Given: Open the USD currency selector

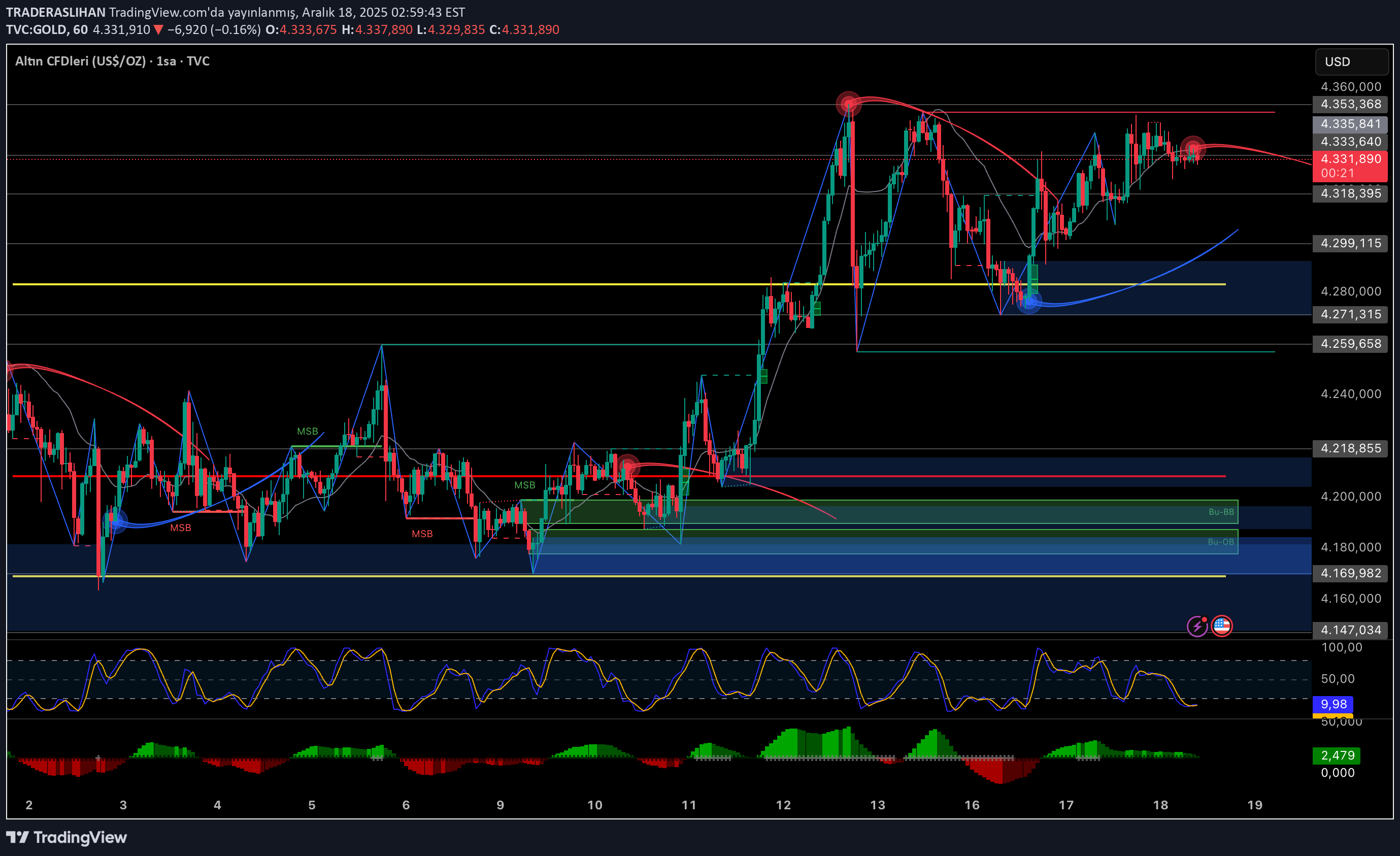Looking at the screenshot, I should [1351, 62].
